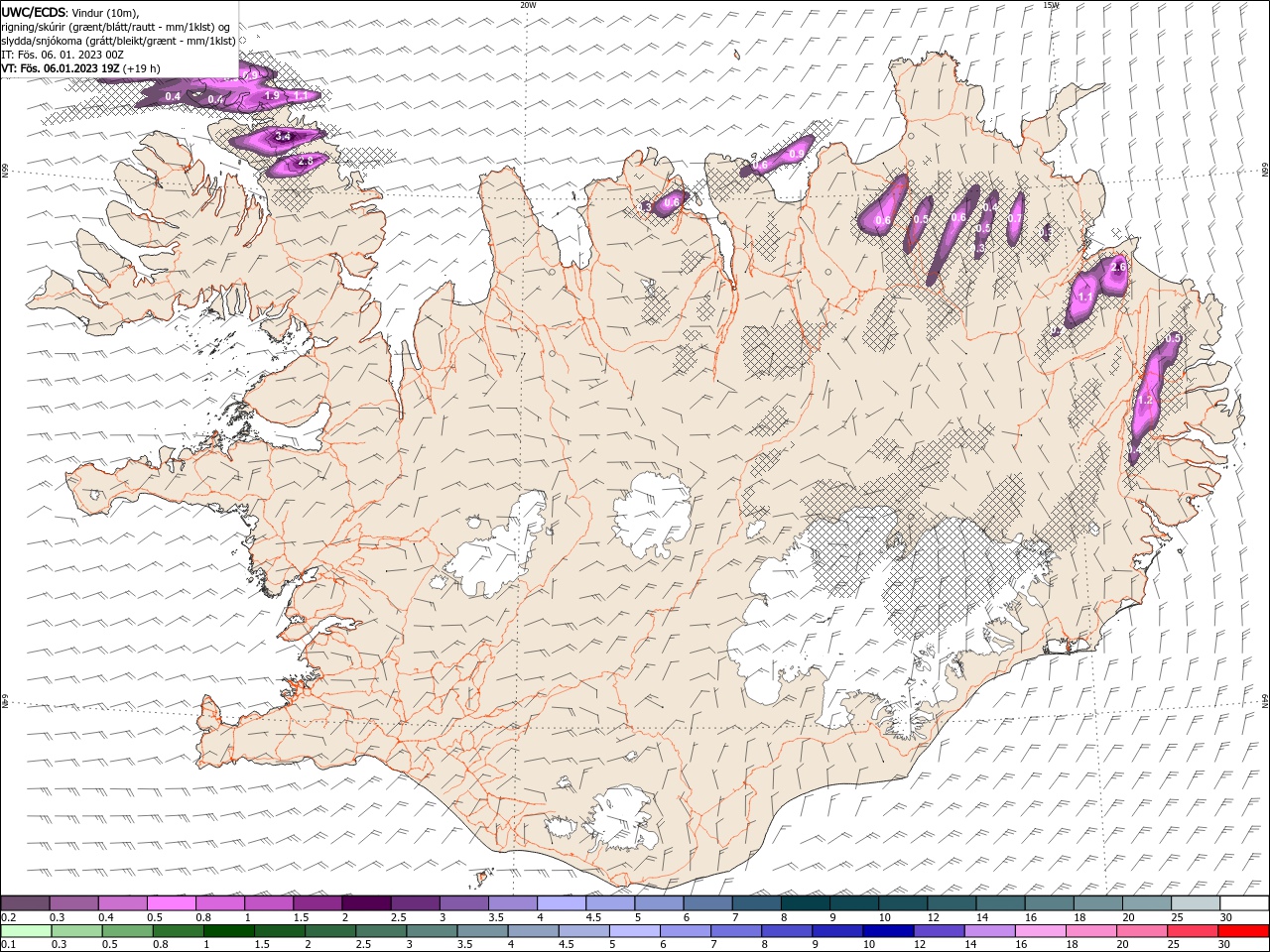Click the 0.1 label on the lower scale
This screenshot has height=952, width=1270.
[8, 944]
